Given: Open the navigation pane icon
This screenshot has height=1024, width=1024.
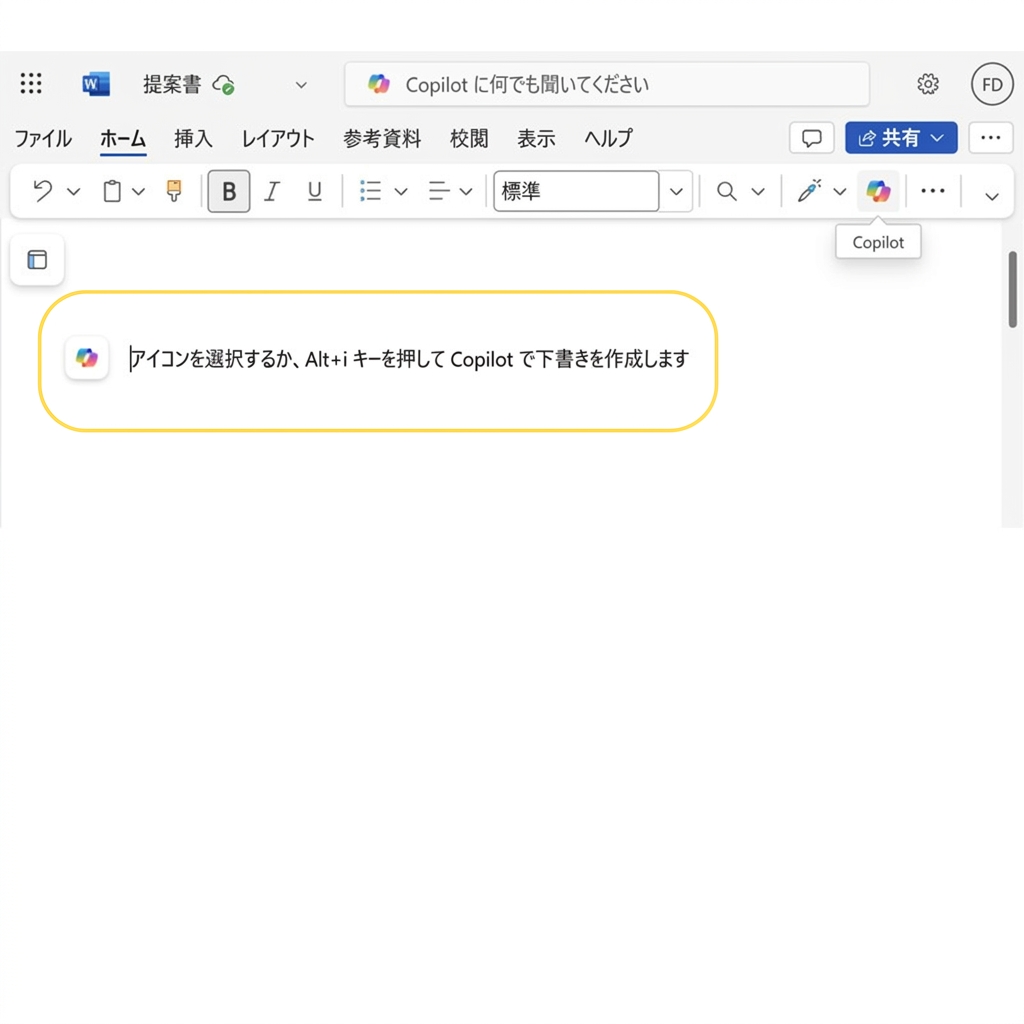Looking at the screenshot, I should [37, 259].
